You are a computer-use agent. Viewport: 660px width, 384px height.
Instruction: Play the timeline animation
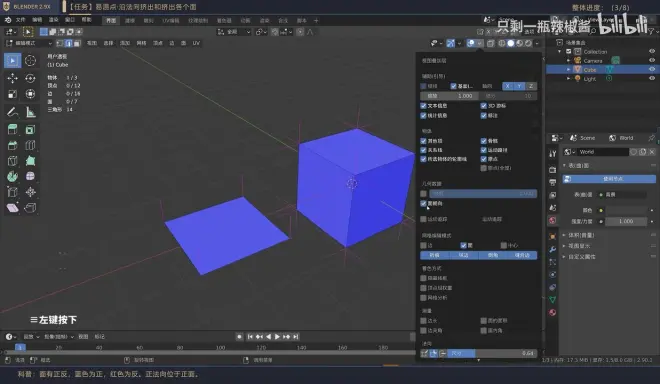277,336
